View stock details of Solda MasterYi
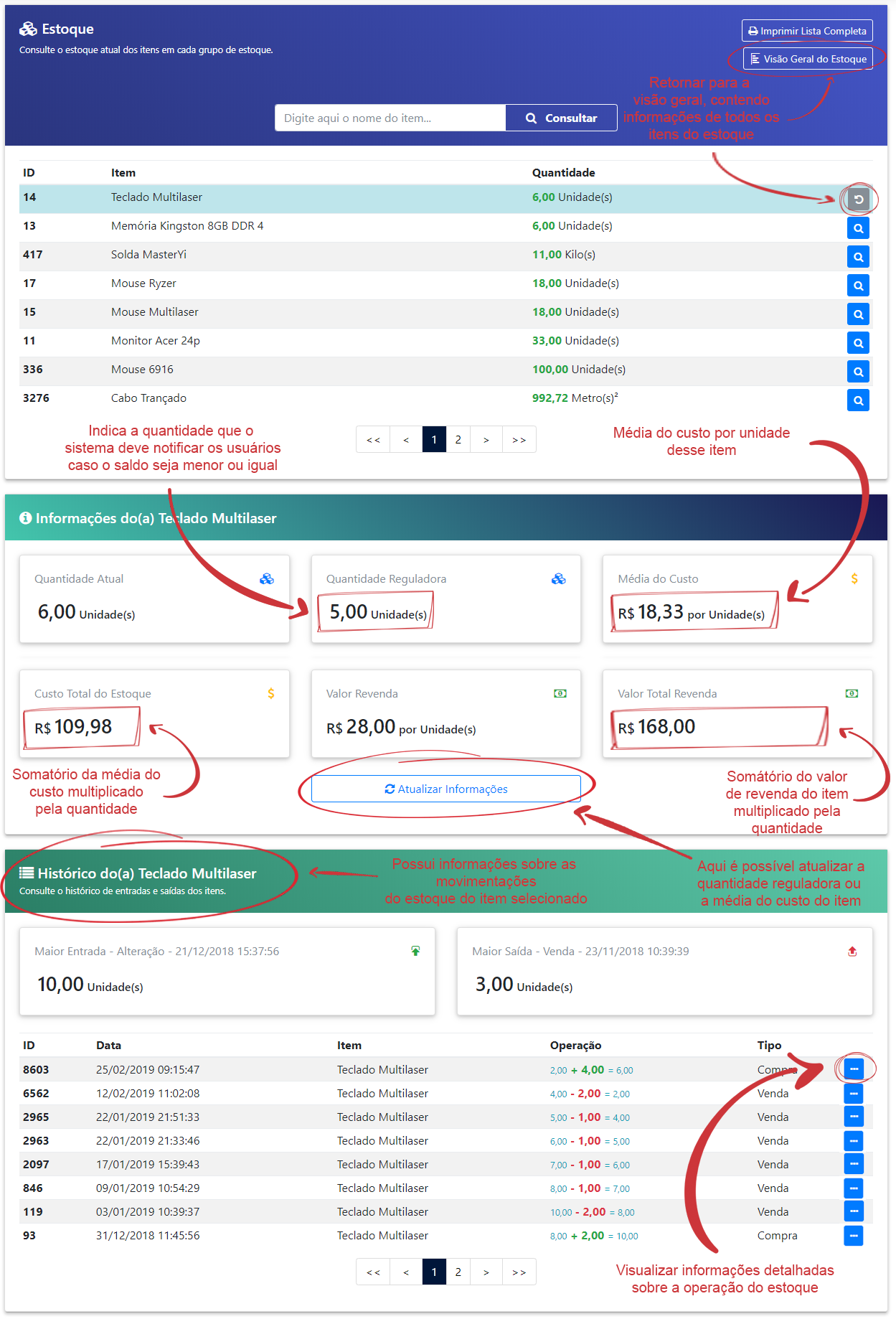 858,257
